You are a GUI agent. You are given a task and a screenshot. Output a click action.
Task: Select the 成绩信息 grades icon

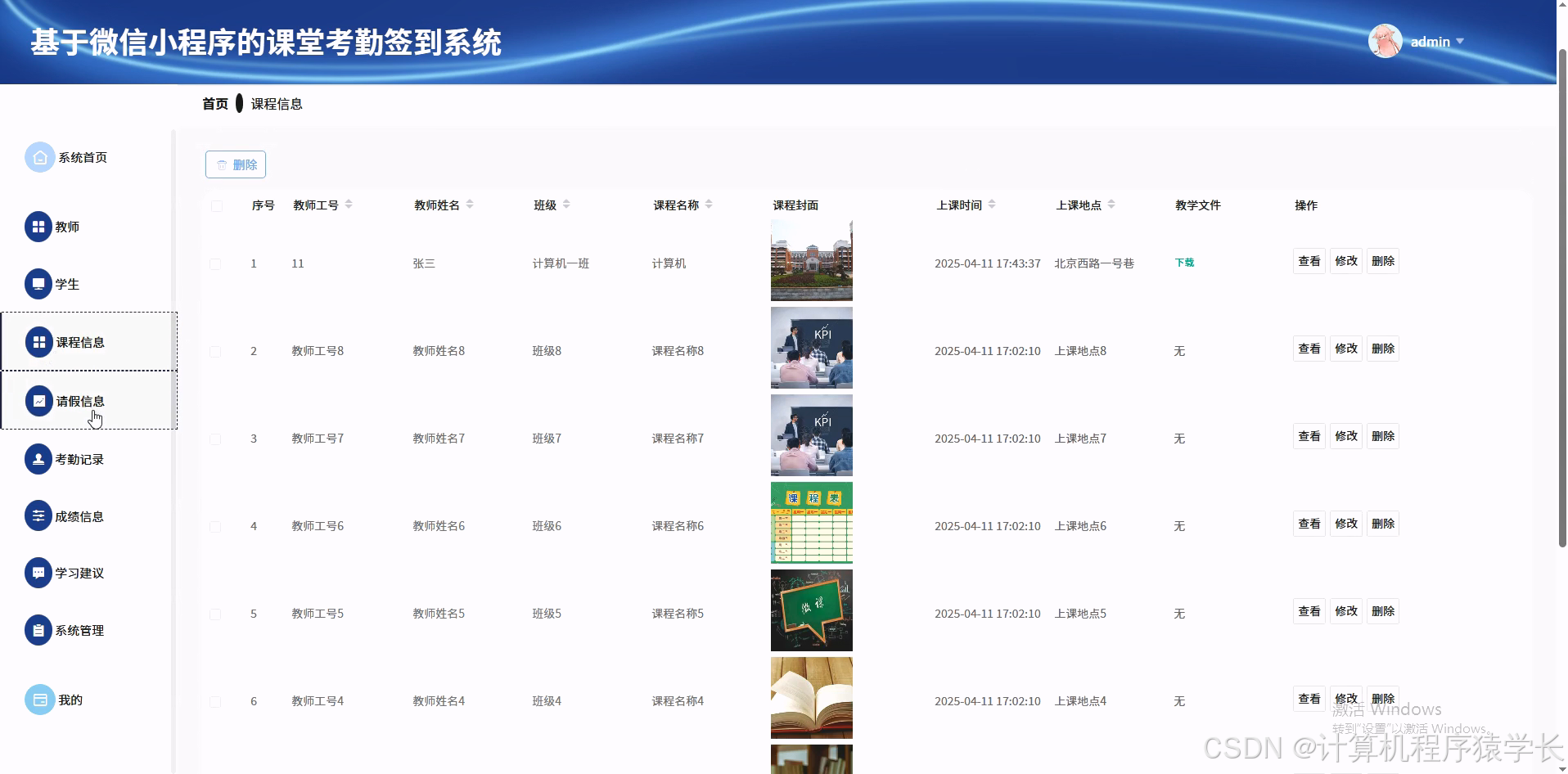coord(38,515)
